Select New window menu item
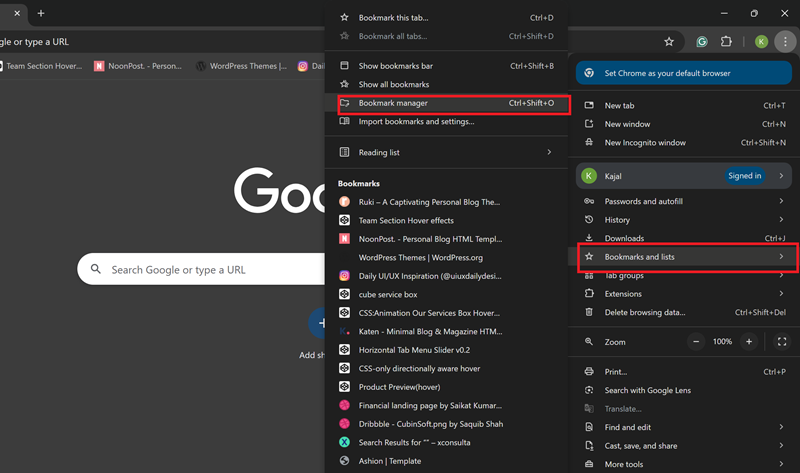 684,124
